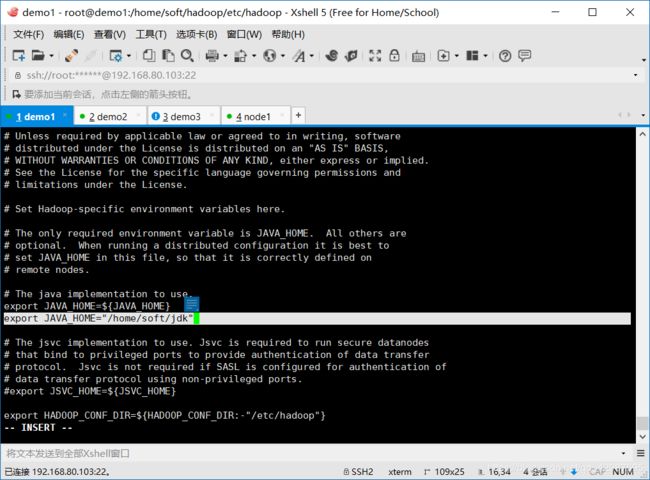
Task: Click the tab arrangement panes icon
Action: [x=472, y=56]
